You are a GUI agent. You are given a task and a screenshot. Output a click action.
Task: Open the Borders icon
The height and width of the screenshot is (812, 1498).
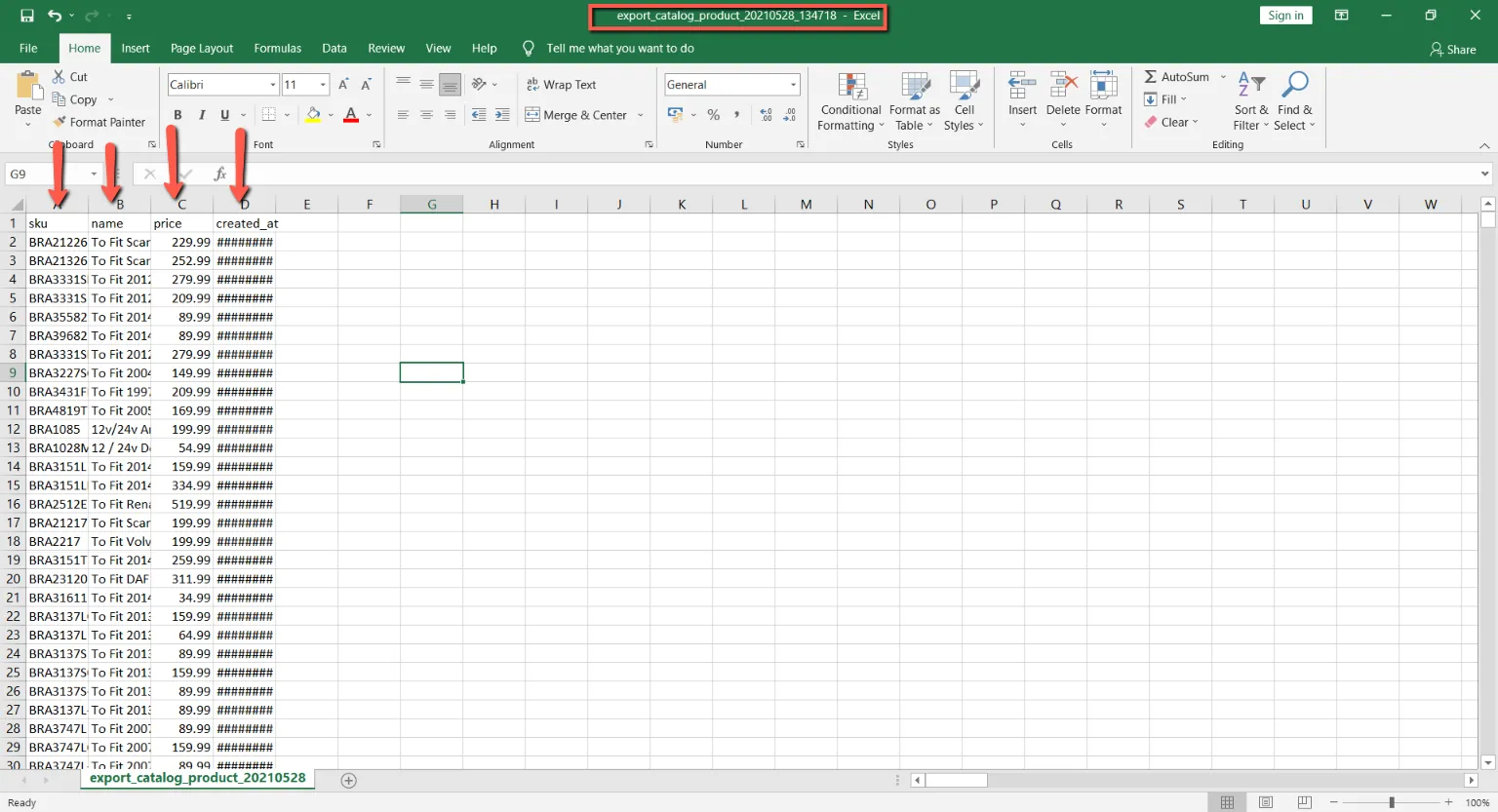pos(269,114)
